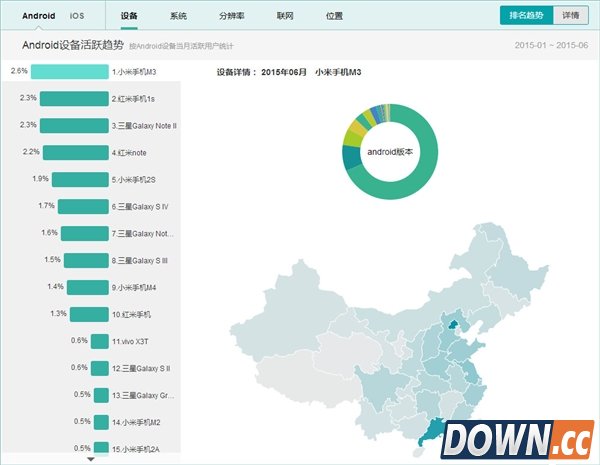Image resolution: width=600 pixels, height=465 pixels.
Task: Click the 红米手机1s ranking bar
Action: [74, 99]
